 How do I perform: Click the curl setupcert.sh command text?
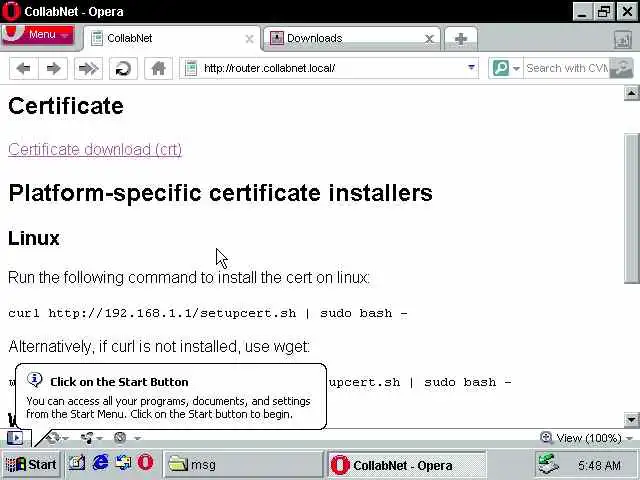(x=208, y=313)
